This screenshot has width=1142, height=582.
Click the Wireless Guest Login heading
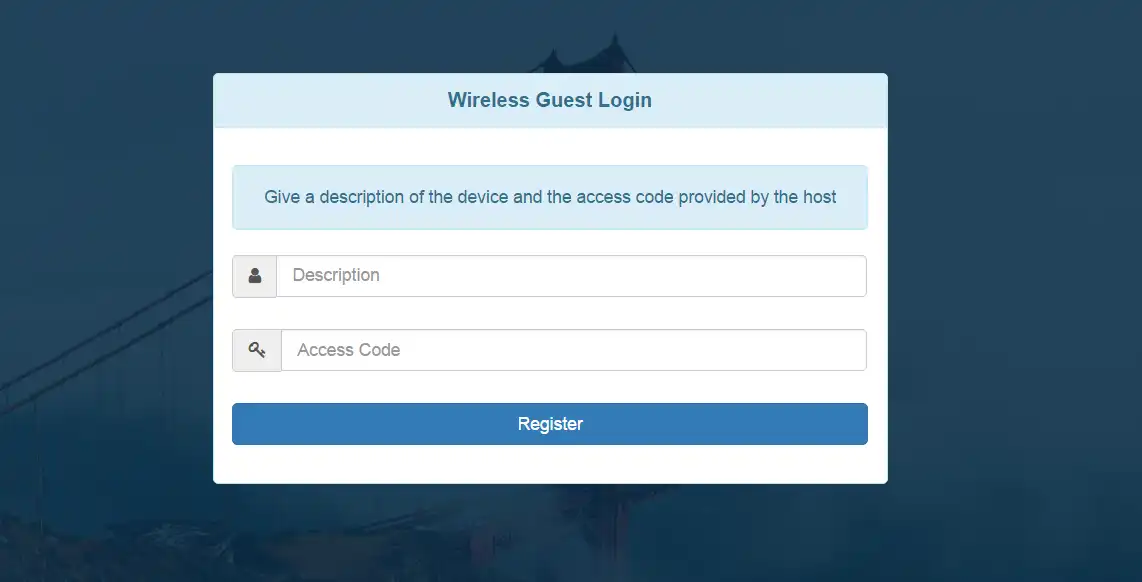point(549,100)
